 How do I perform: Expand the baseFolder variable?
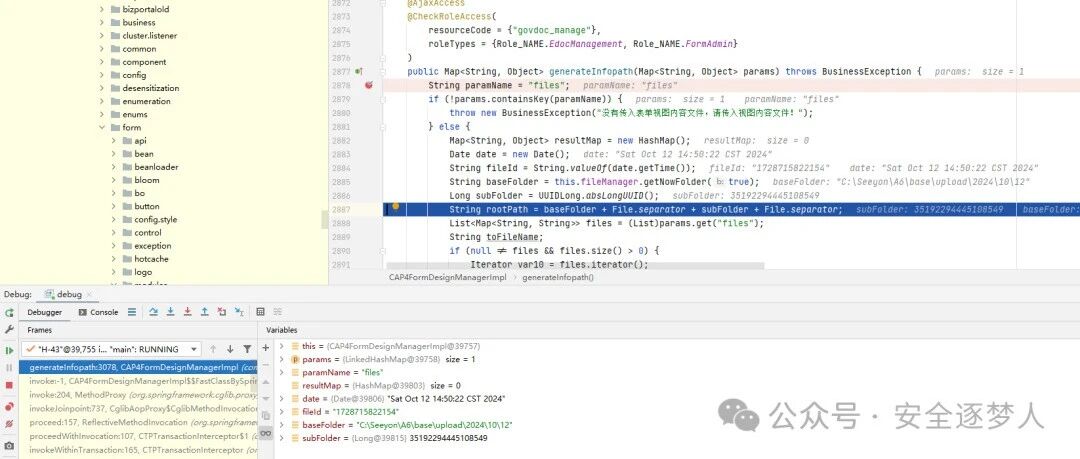click(282, 425)
